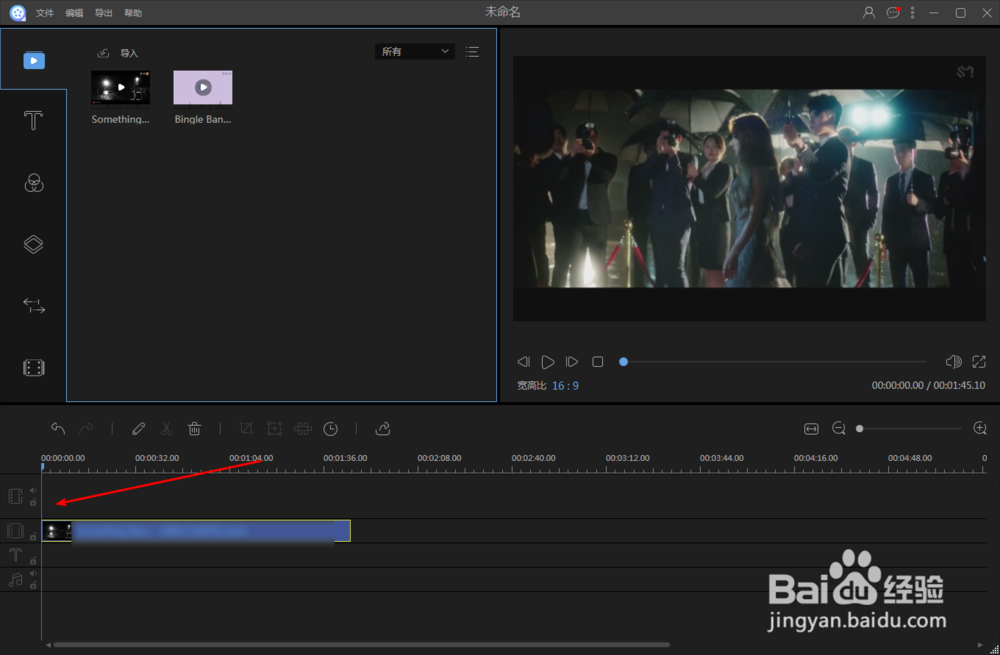Click the text track T icon
Screen dimensions: 1000x655
pos(15,555)
